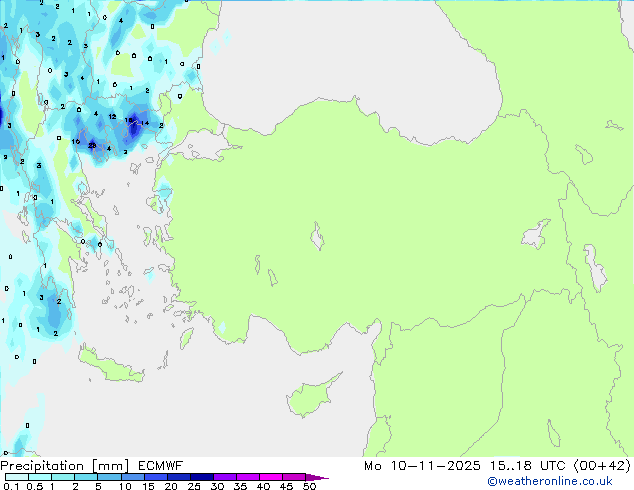Click the '15' legend scale value

(x=148, y=486)
